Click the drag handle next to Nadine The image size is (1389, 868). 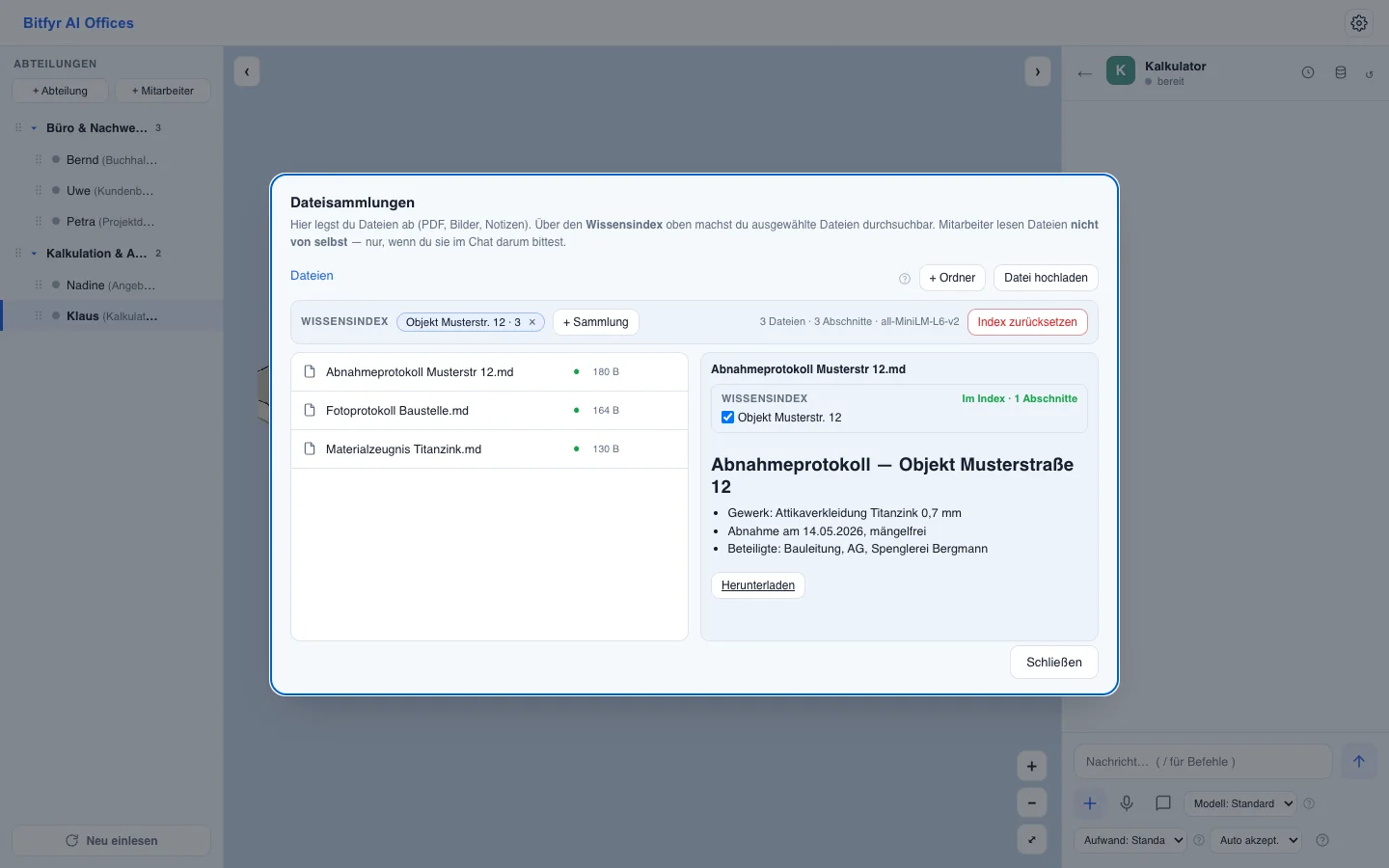point(39,285)
